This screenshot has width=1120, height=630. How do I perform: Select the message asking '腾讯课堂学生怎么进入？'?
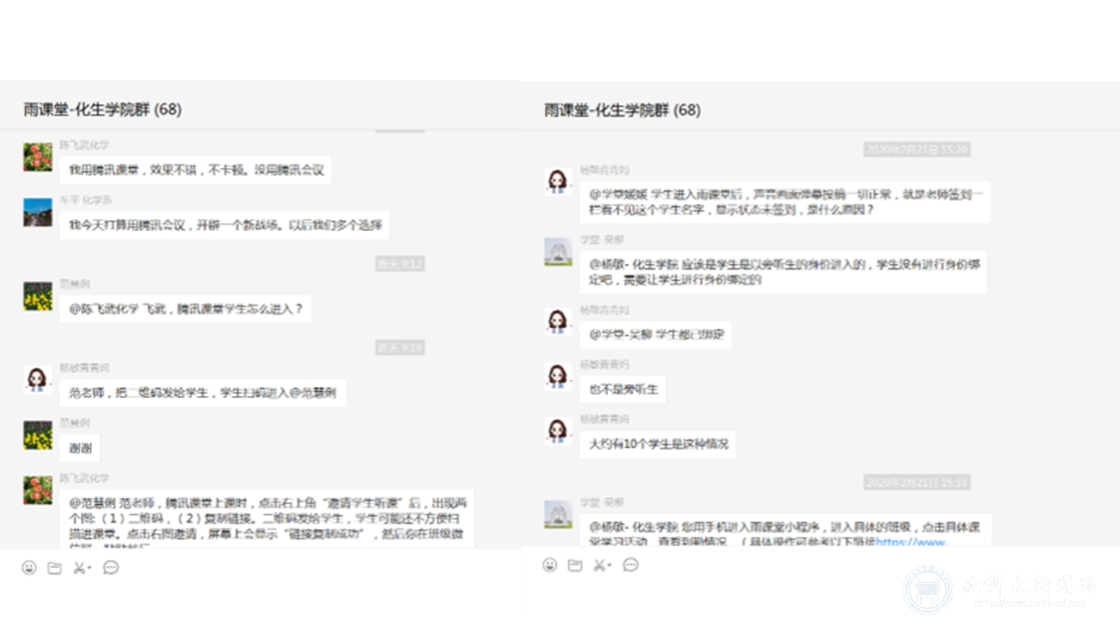tap(185, 310)
